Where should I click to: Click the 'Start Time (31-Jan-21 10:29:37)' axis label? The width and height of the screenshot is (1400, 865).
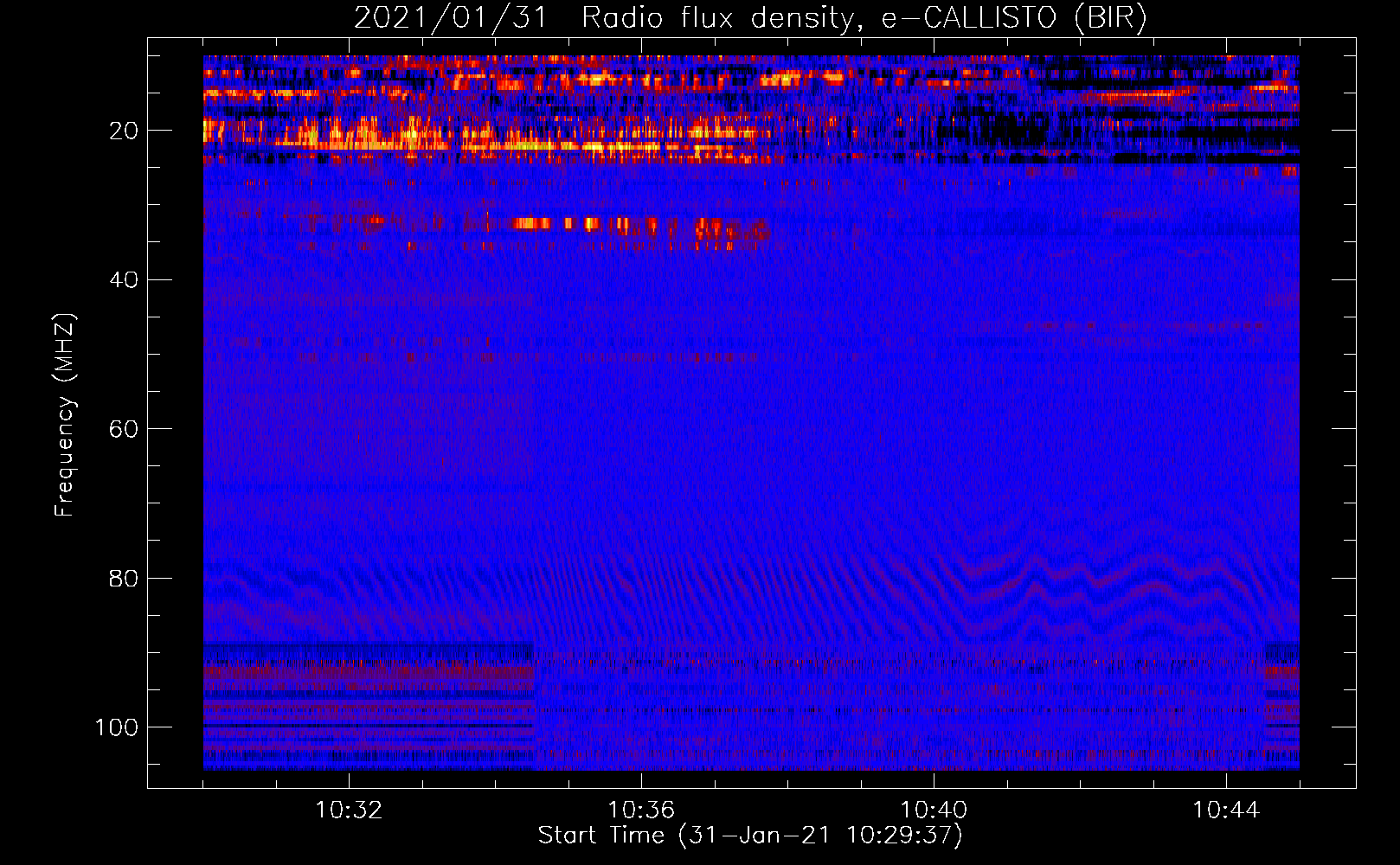(750, 836)
